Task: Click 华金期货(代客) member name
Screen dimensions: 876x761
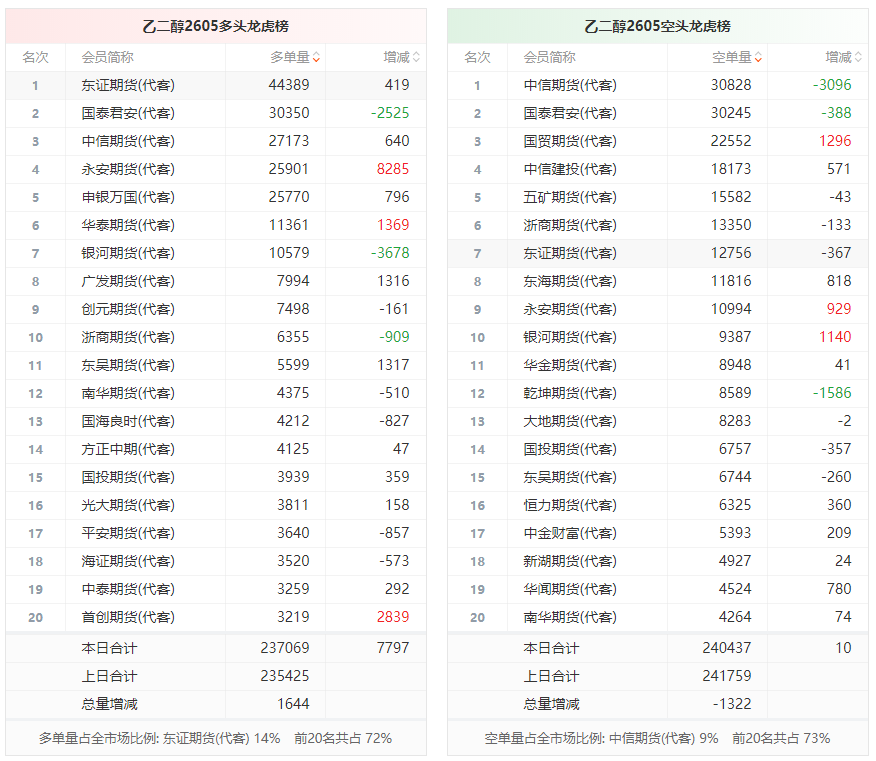Action: 570,365
